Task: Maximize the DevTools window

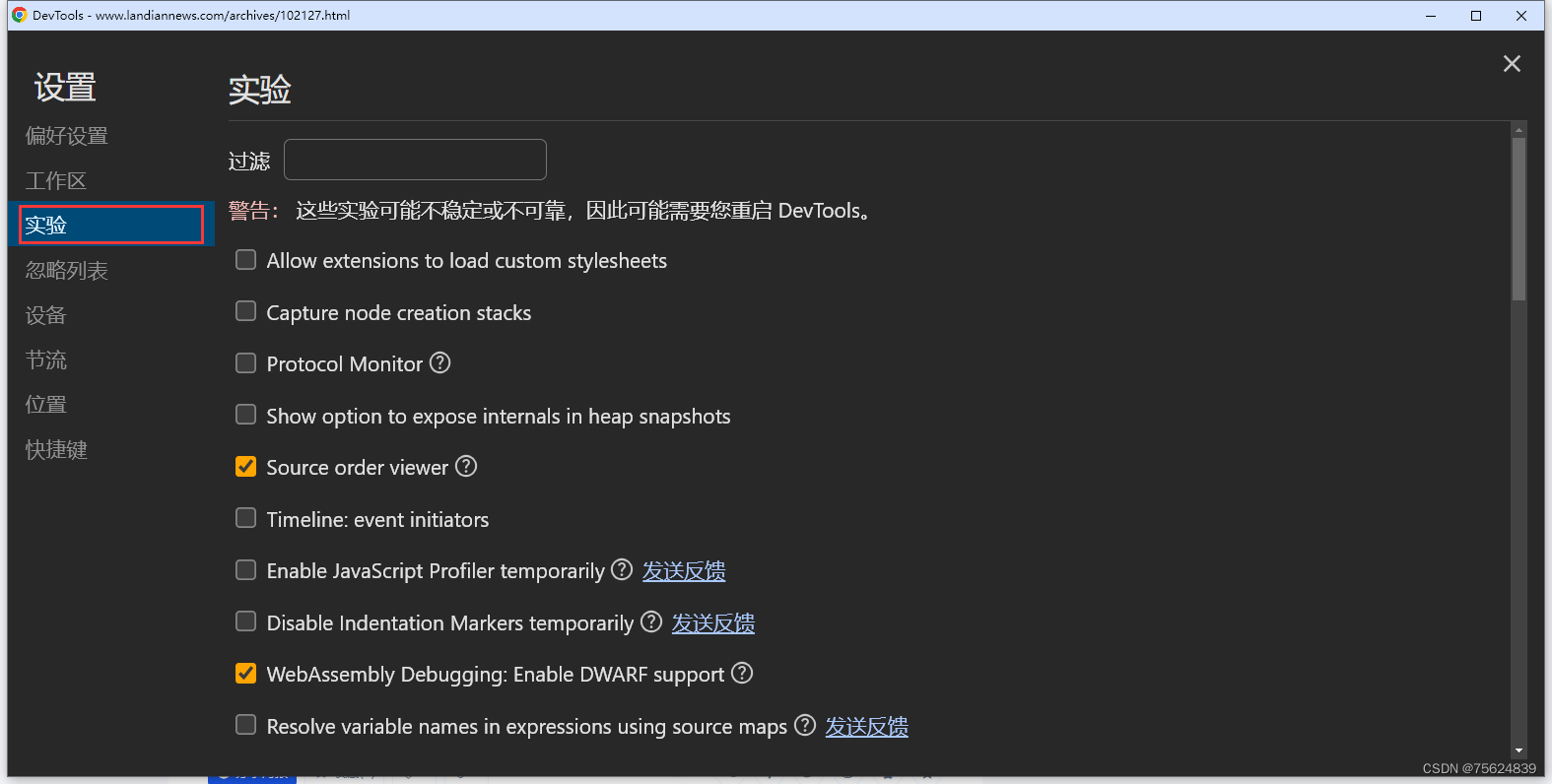Action: (1476, 16)
